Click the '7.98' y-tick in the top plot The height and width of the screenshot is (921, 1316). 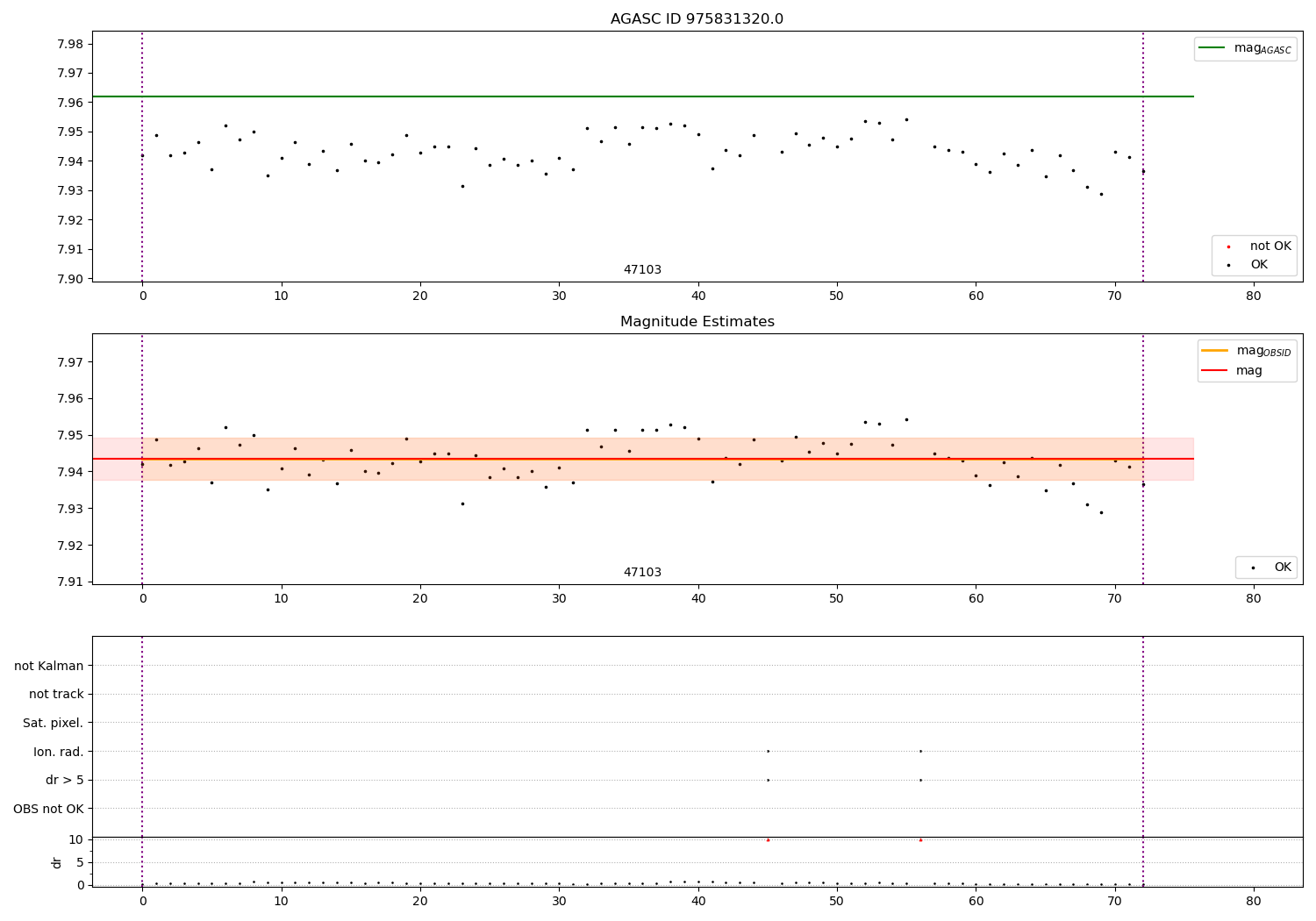pos(70,44)
